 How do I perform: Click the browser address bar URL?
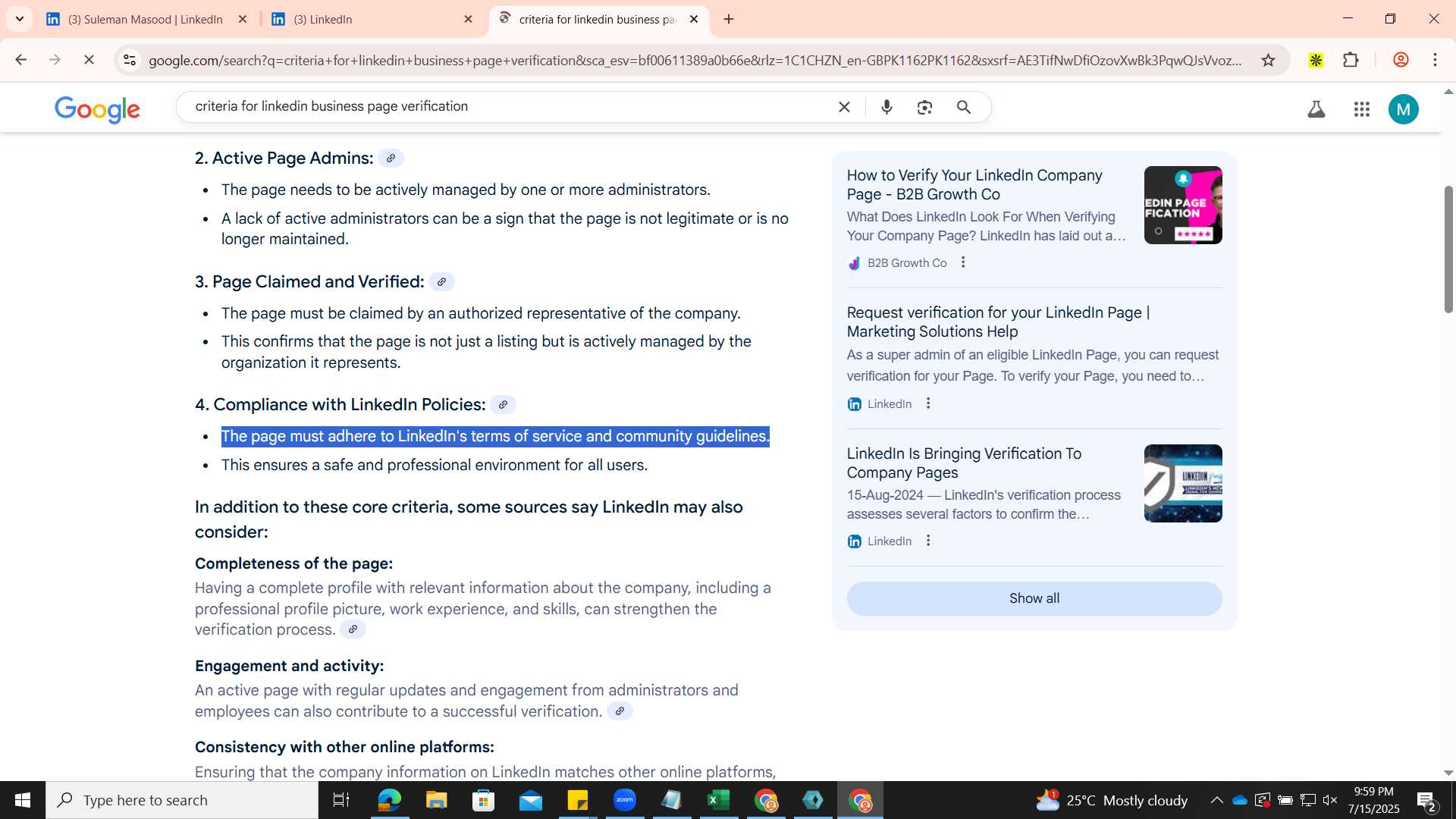coord(695,60)
